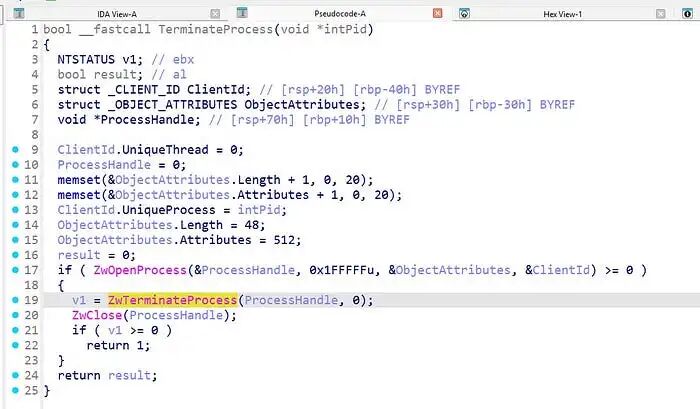Click the '// ebx' comment

(x=173, y=59)
